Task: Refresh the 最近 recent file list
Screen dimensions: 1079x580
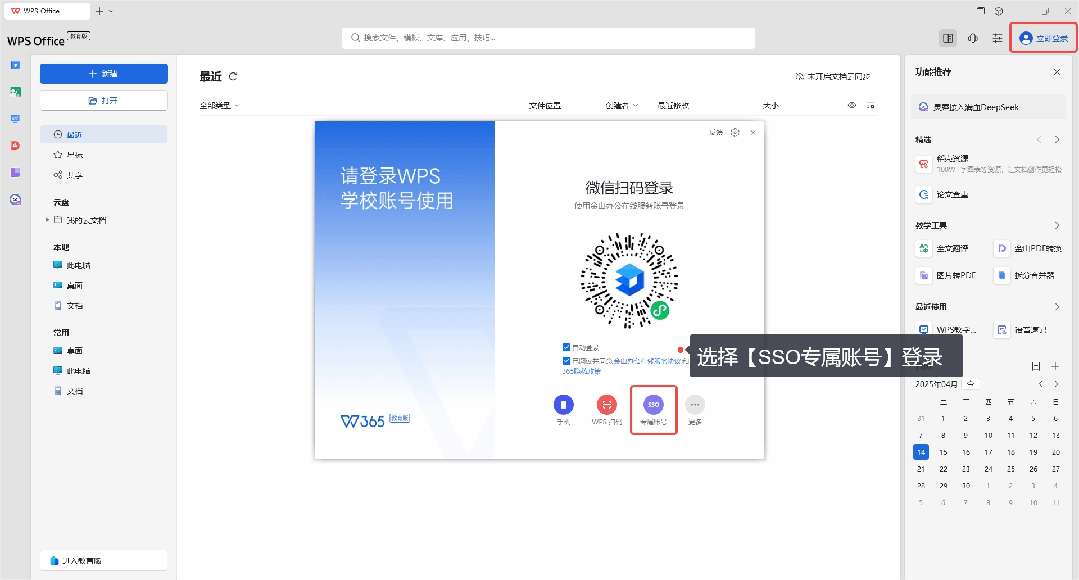Action: tap(233, 76)
